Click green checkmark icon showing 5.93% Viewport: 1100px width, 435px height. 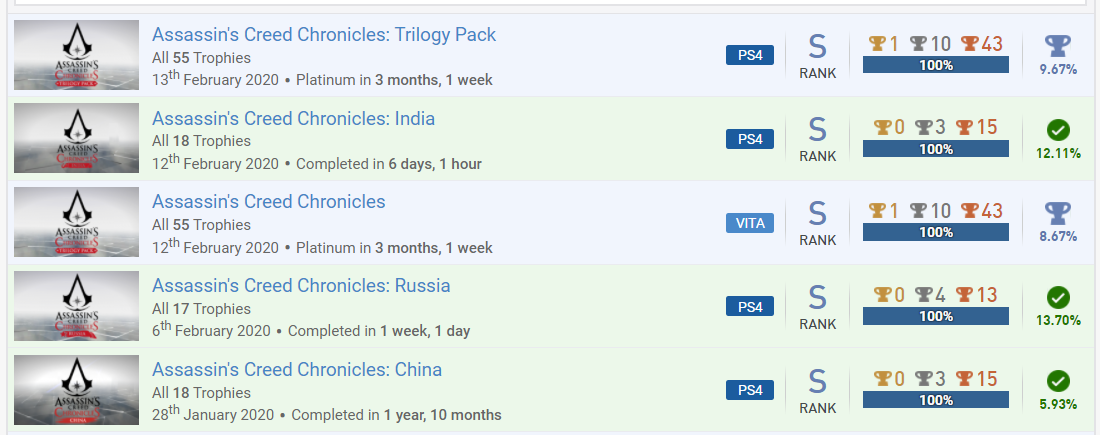[x=1058, y=381]
